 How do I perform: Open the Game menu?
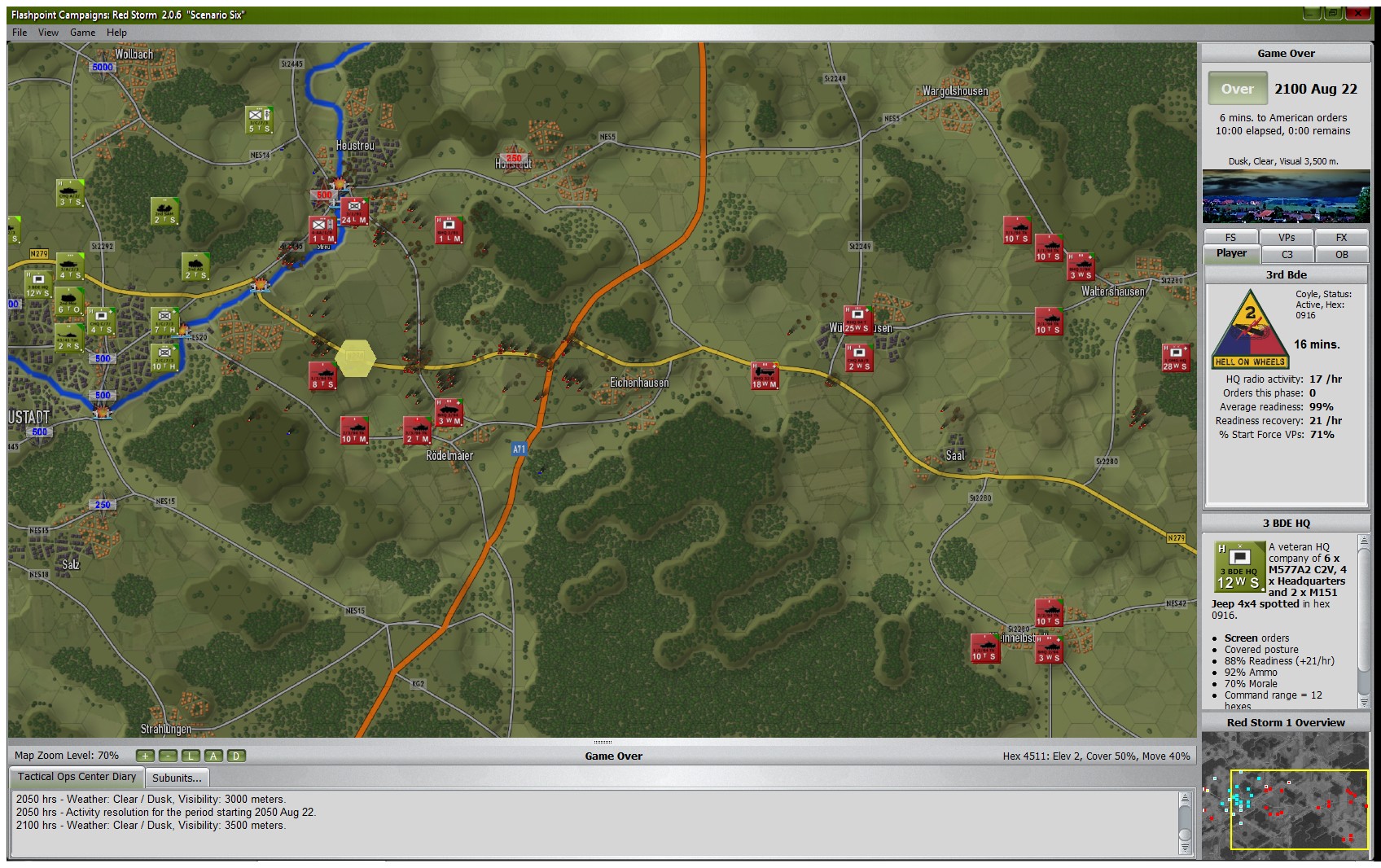click(x=82, y=33)
